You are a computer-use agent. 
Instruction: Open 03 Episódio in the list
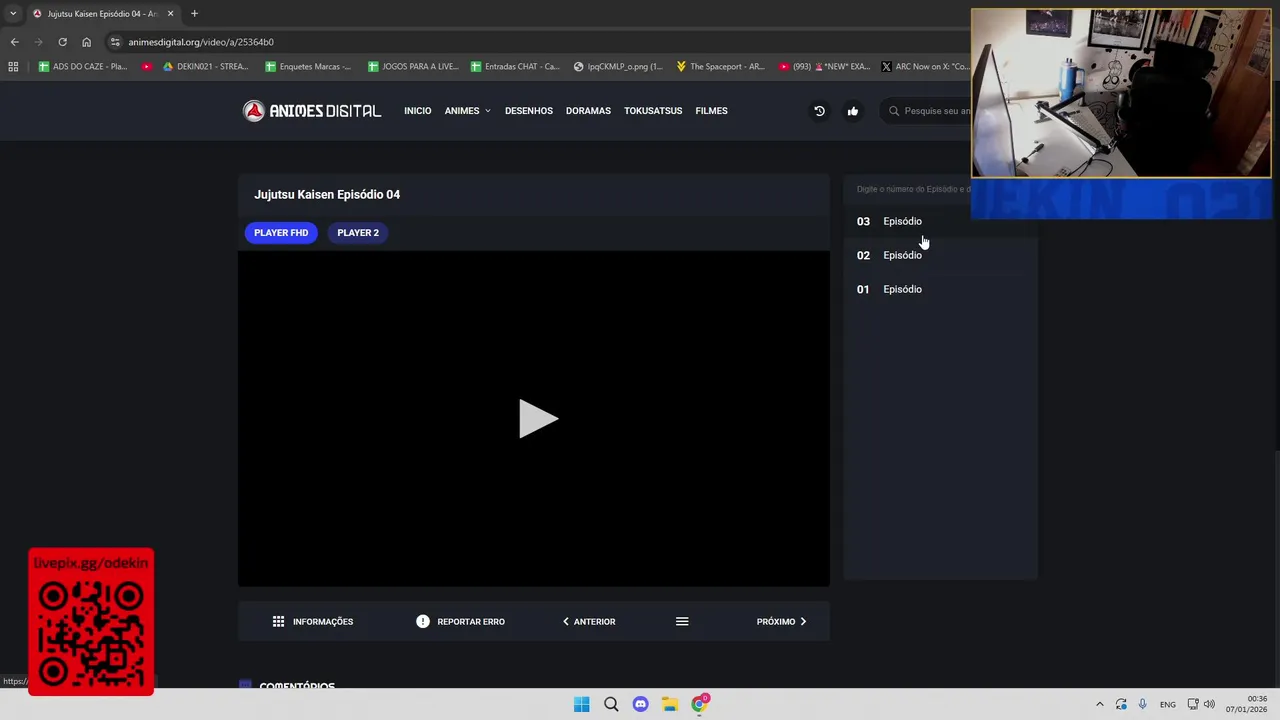coord(940,221)
